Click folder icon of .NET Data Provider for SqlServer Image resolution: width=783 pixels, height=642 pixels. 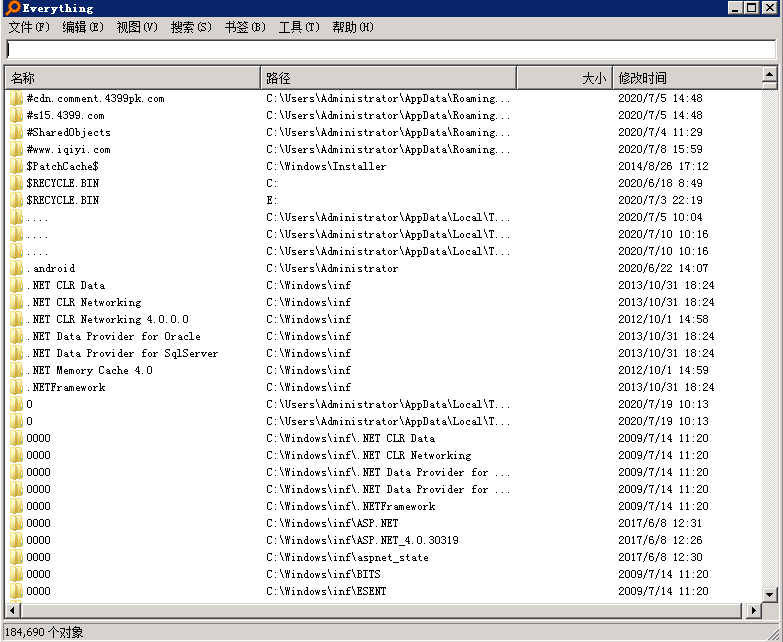click(x=16, y=353)
